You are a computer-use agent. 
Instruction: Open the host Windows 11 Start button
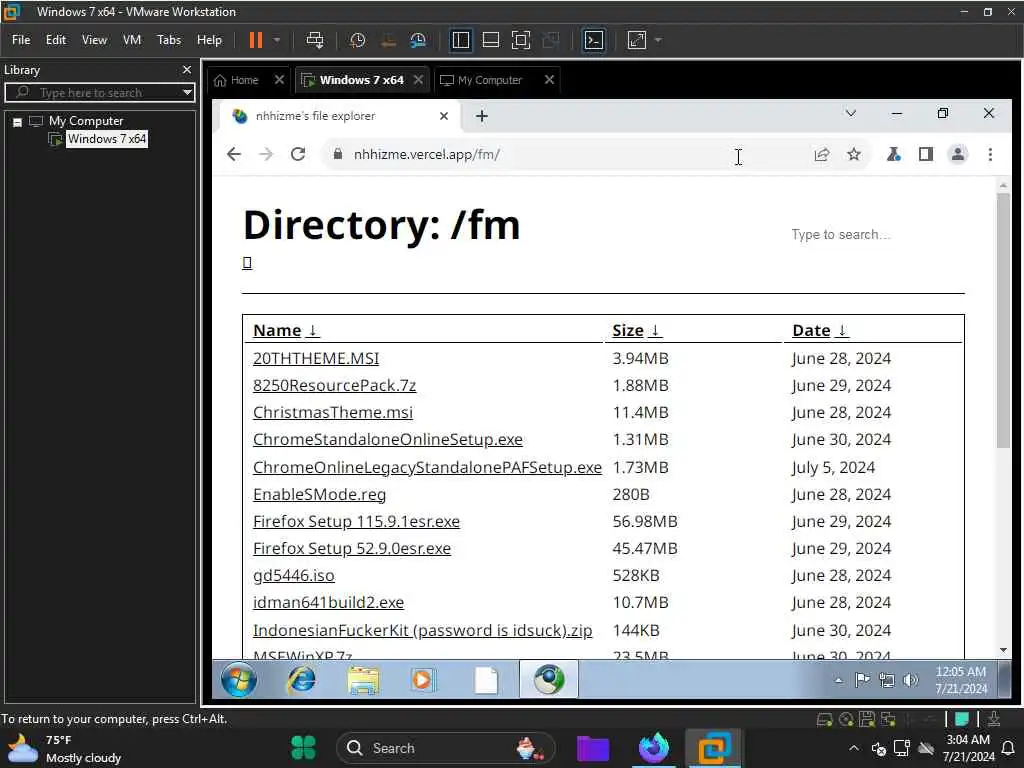303,748
